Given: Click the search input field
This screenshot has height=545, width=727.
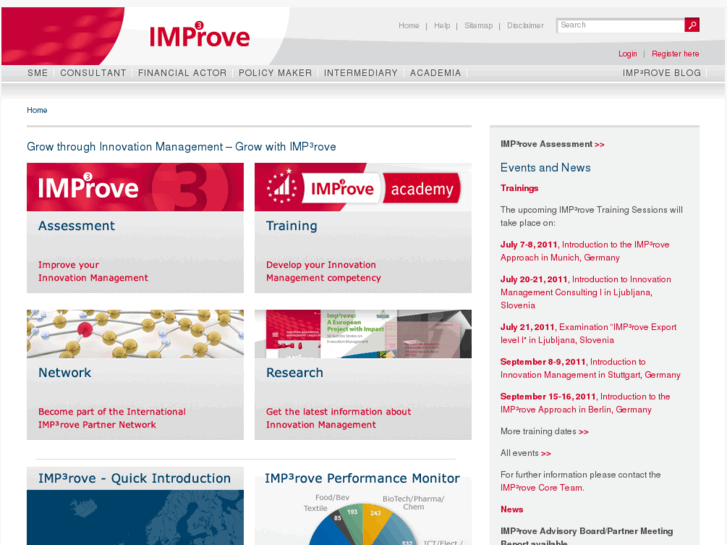Looking at the screenshot, I should pyautogui.click(x=620, y=25).
